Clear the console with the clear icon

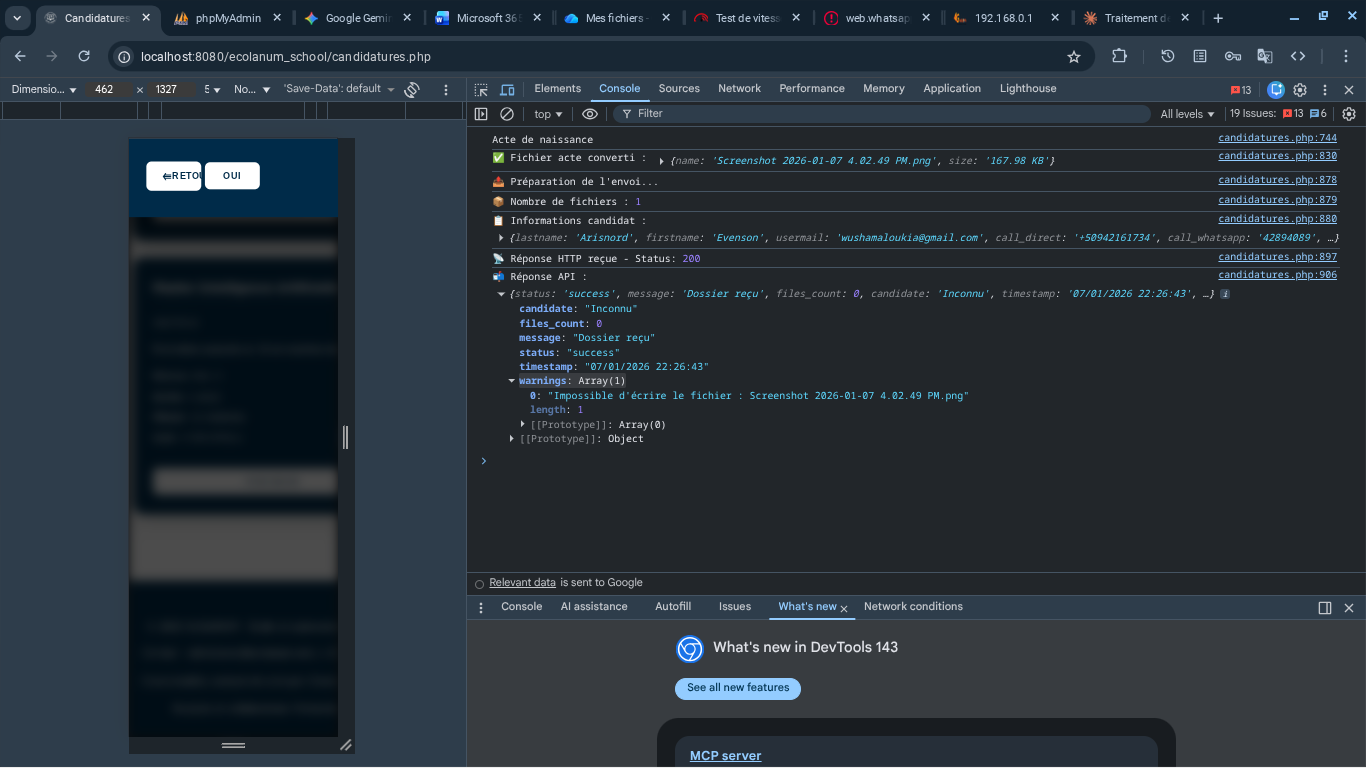(x=507, y=114)
